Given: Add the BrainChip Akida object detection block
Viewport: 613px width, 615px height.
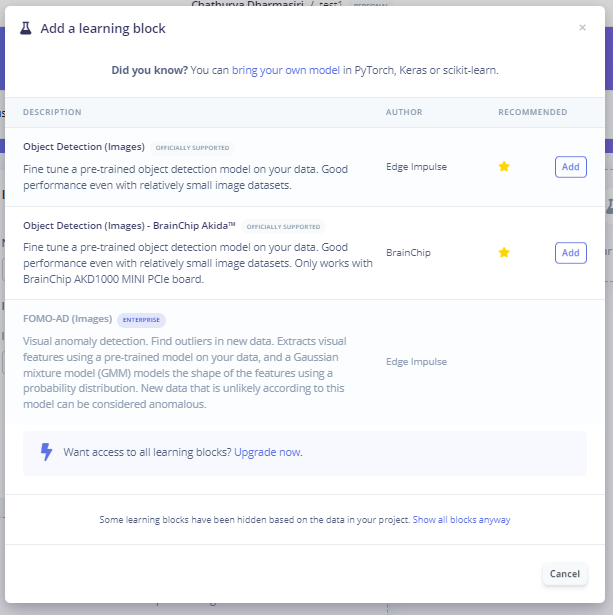Looking at the screenshot, I should [570, 253].
